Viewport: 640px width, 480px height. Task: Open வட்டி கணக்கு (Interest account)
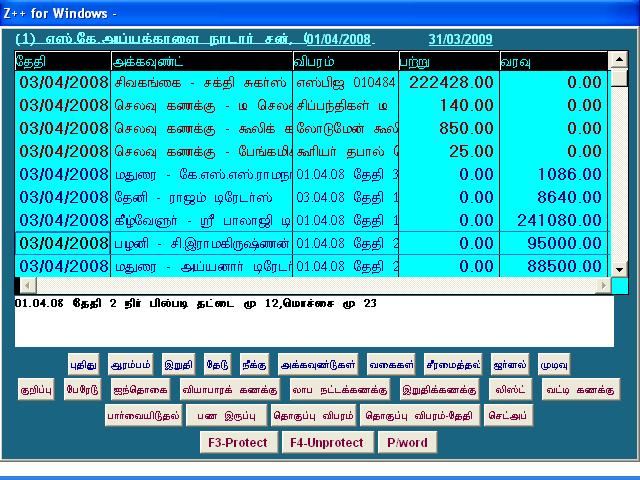point(580,389)
